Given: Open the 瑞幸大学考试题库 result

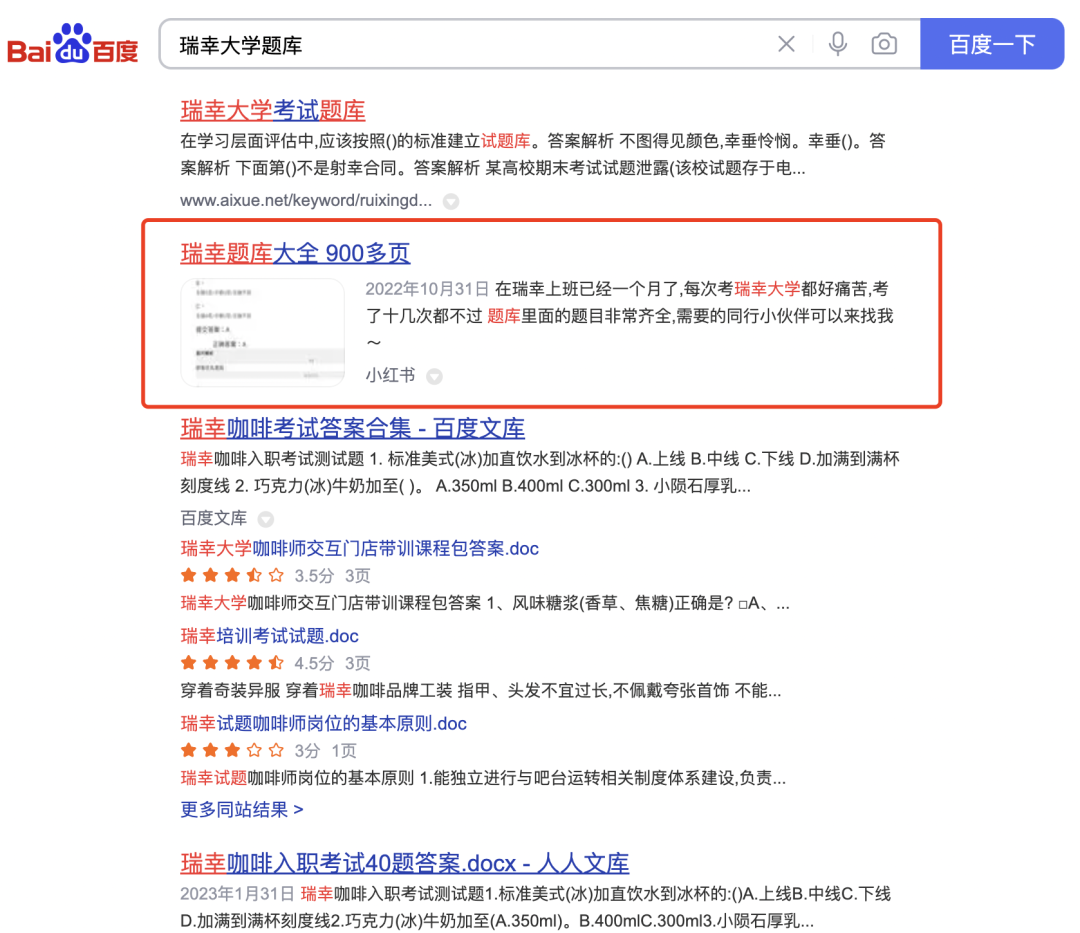Looking at the screenshot, I should pos(273,111).
